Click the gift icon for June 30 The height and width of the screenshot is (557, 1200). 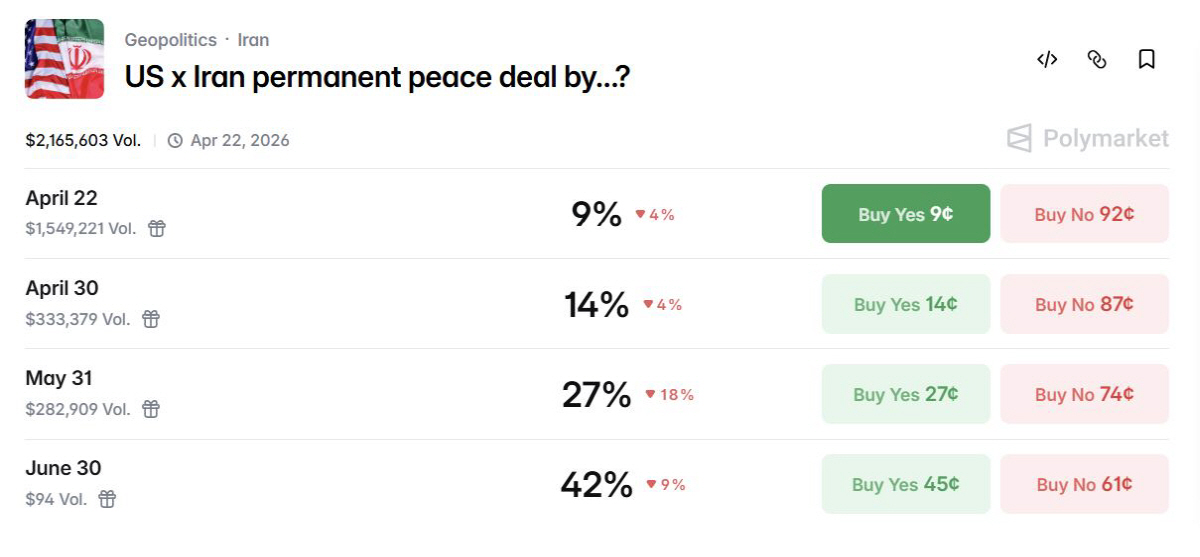click(107, 499)
